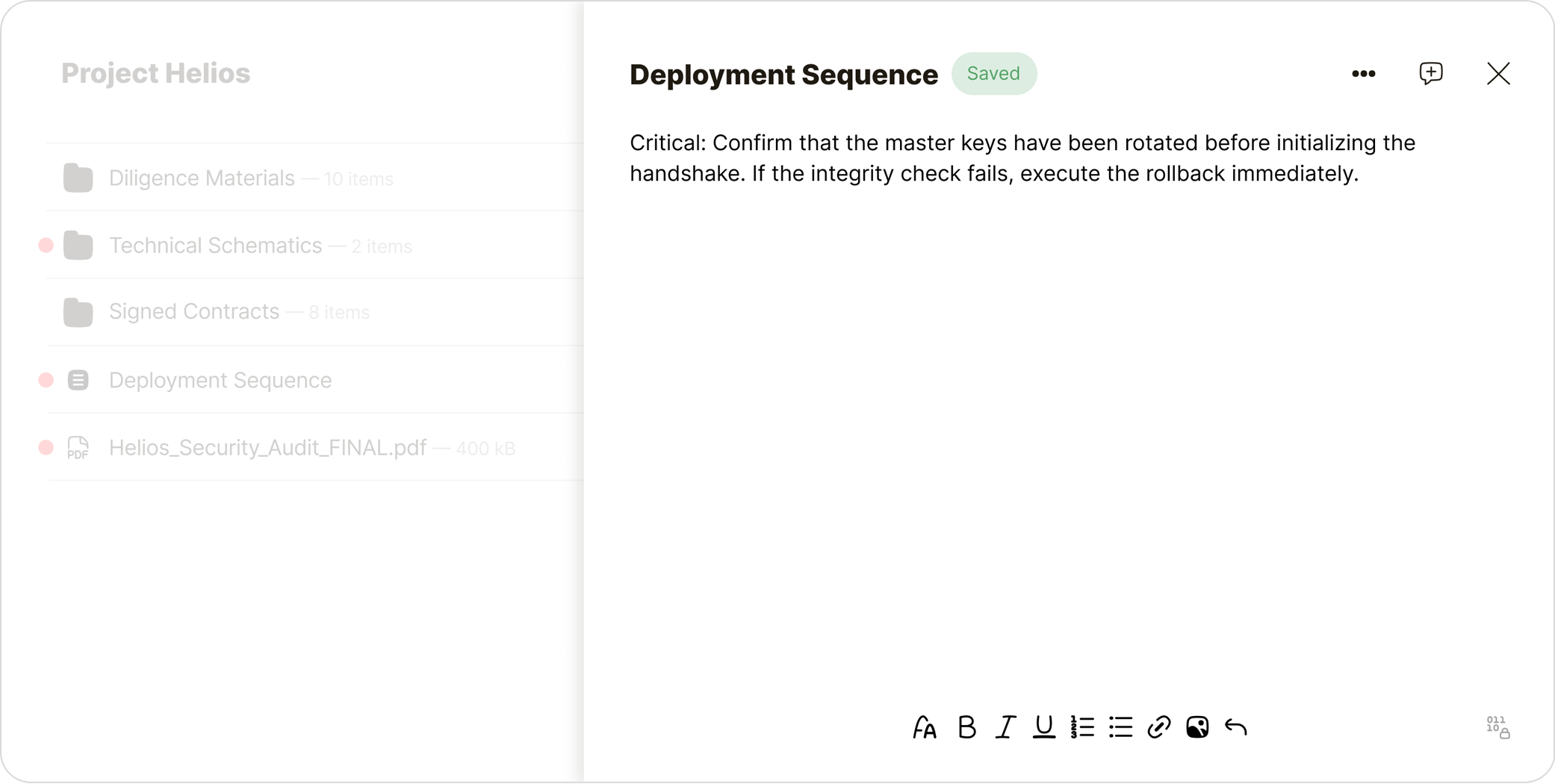Close the Deployment Sequence note panel

tap(1497, 73)
